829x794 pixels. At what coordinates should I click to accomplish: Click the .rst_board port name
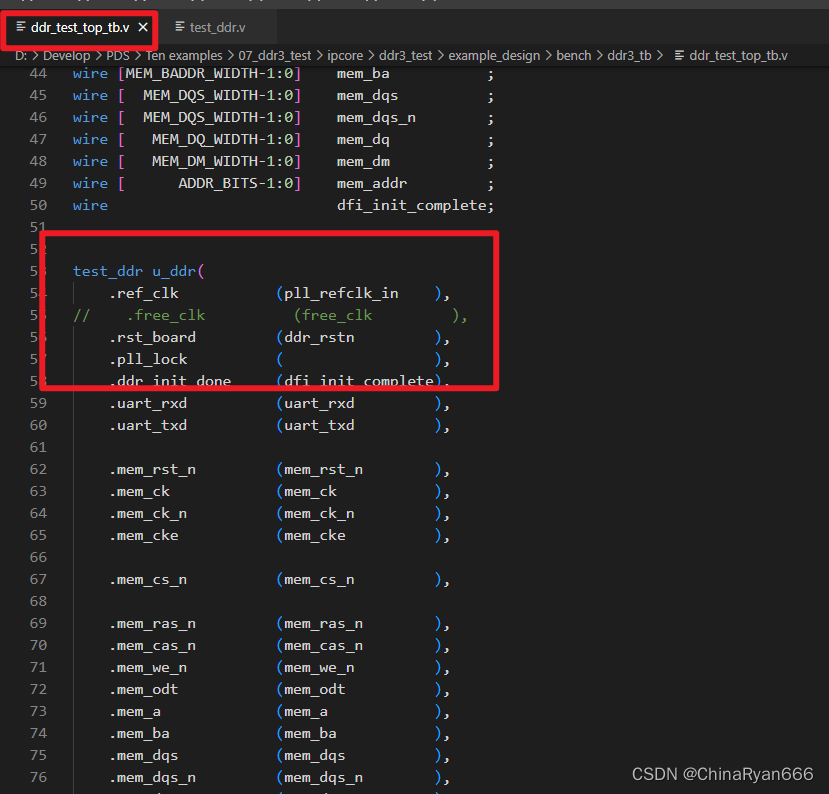pyautogui.click(x=152, y=337)
